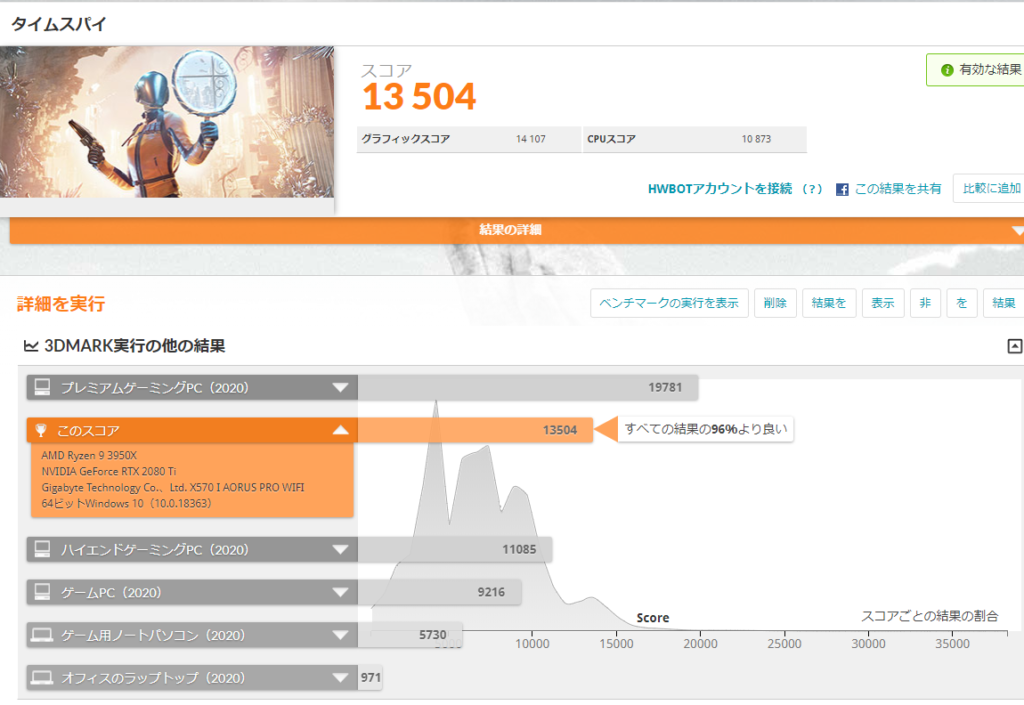The width and height of the screenshot is (1024, 705).
Task: Click the 結果 button at toolbar end
Action: (1004, 303)
